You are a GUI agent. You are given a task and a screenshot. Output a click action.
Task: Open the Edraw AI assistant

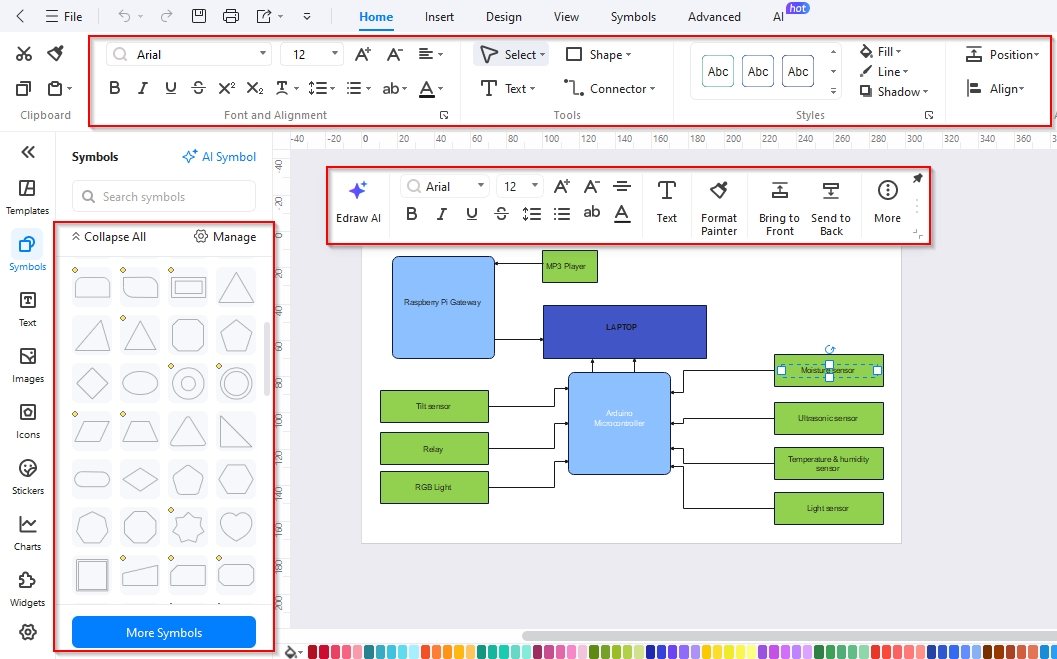tap(358, 201)
